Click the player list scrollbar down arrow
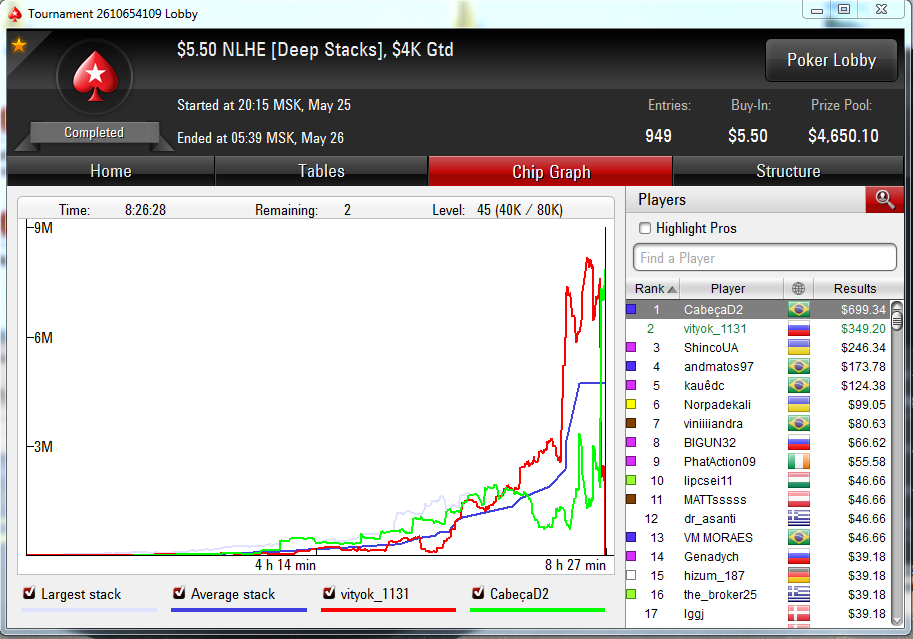 coord(897,621)
